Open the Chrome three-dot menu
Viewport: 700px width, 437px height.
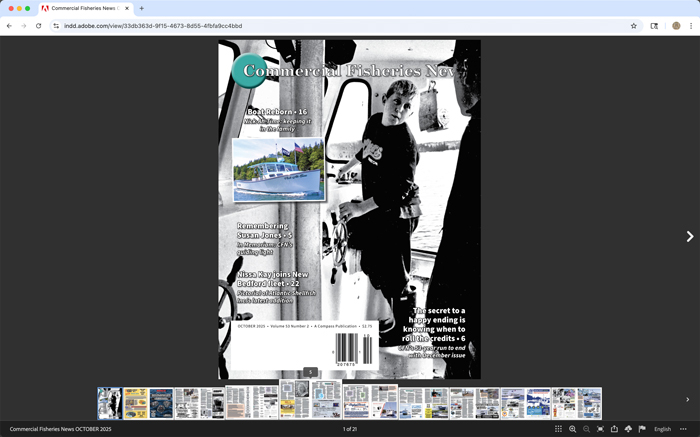[x=690, y=26]
